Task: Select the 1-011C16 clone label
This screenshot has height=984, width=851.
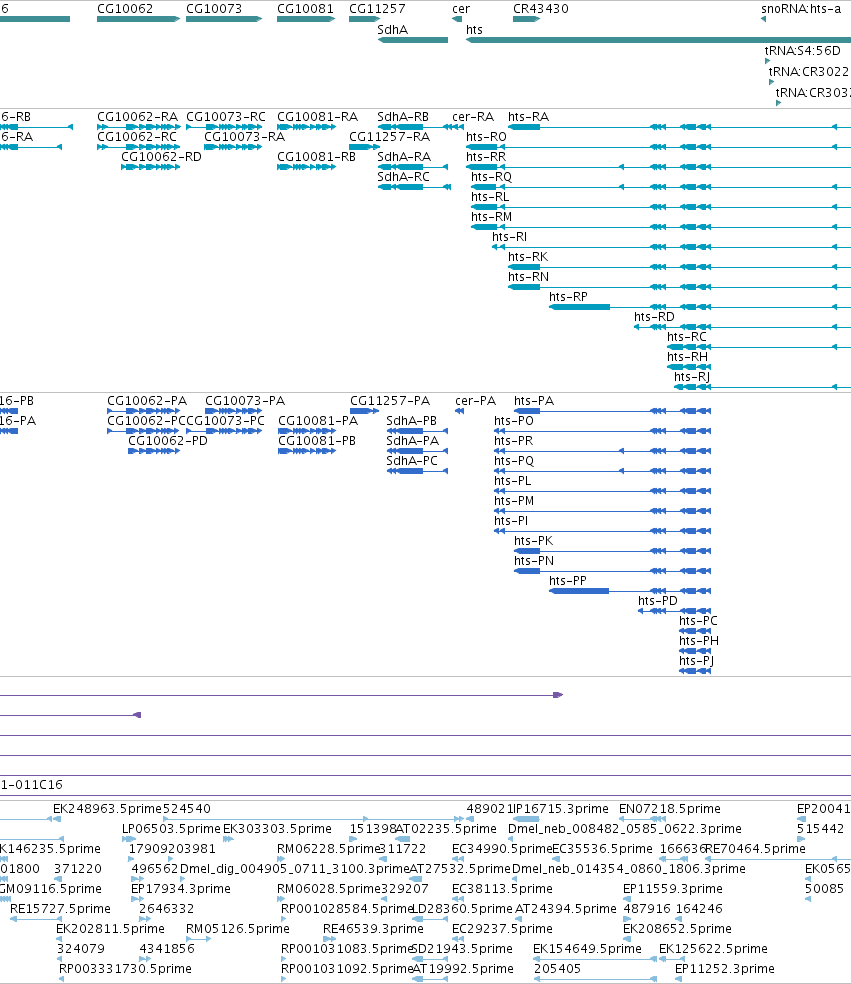Action: click(31, 785)
